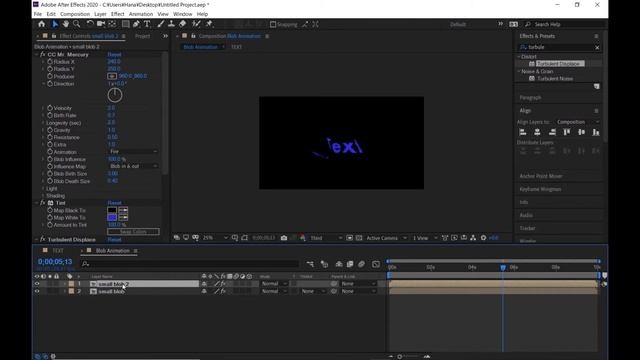Open the File menu
This screenshot has width=640, height=360.
tap(38, 14)
